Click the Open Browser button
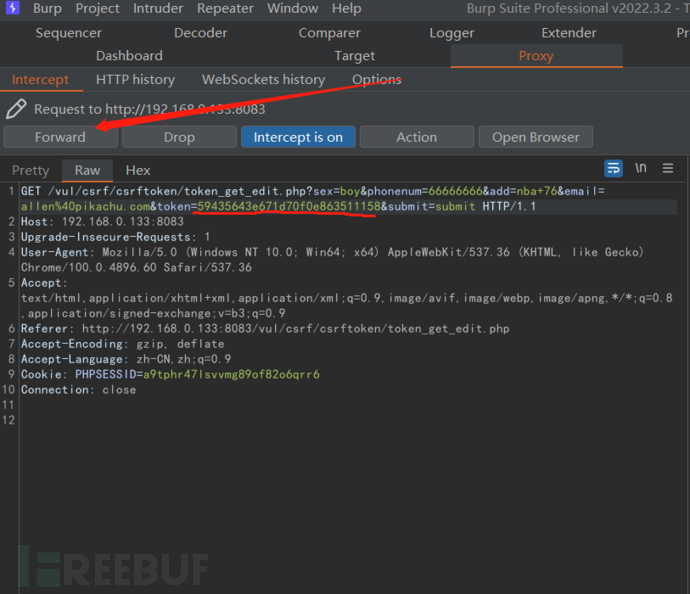This screenshot has width=690, height=594. click(x=536, y=137)
